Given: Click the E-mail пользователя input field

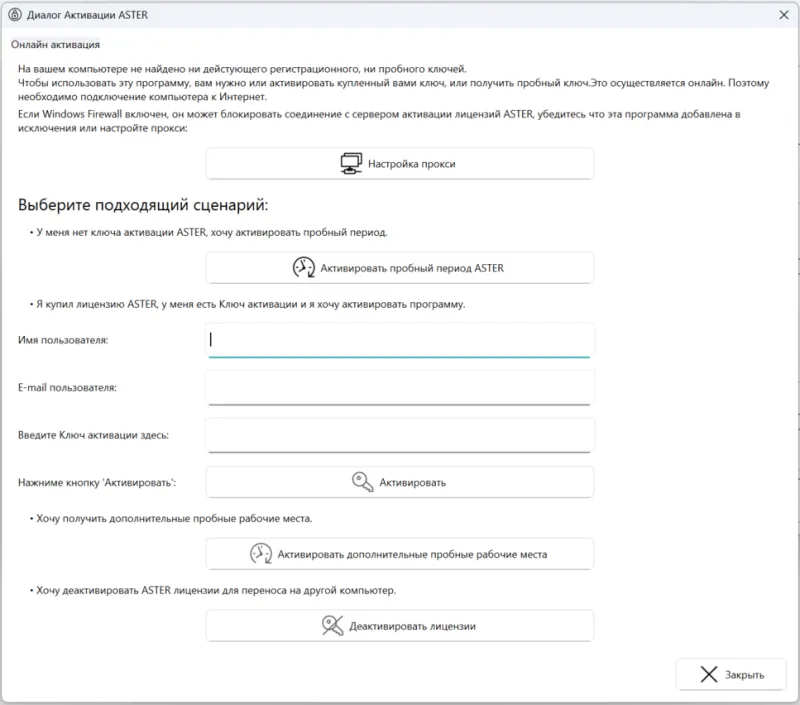Looking at the screenshot, I should pyautogui.click(x=400, y=388).
